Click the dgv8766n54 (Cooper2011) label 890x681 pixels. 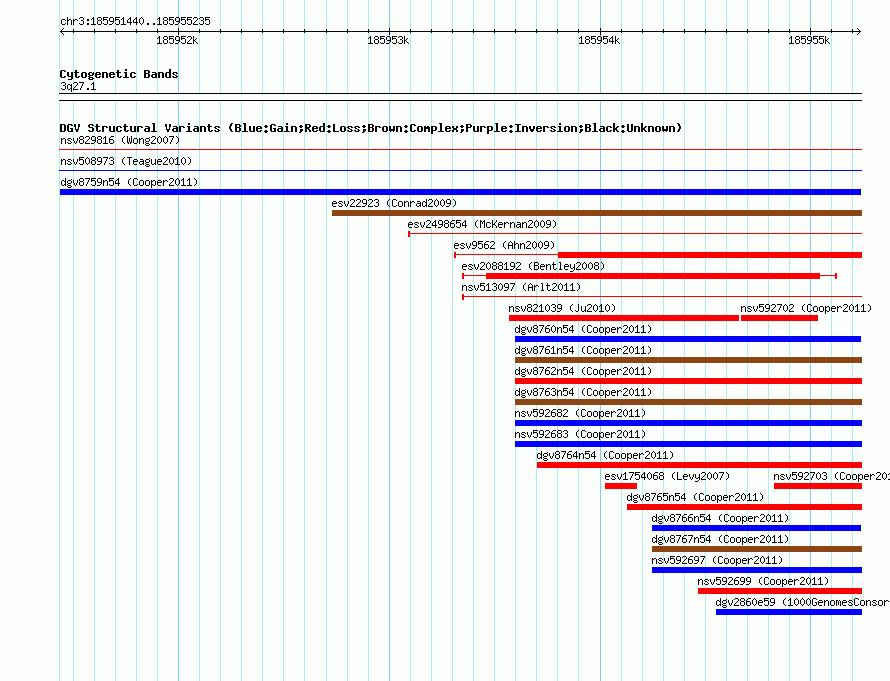coord(720,518)
